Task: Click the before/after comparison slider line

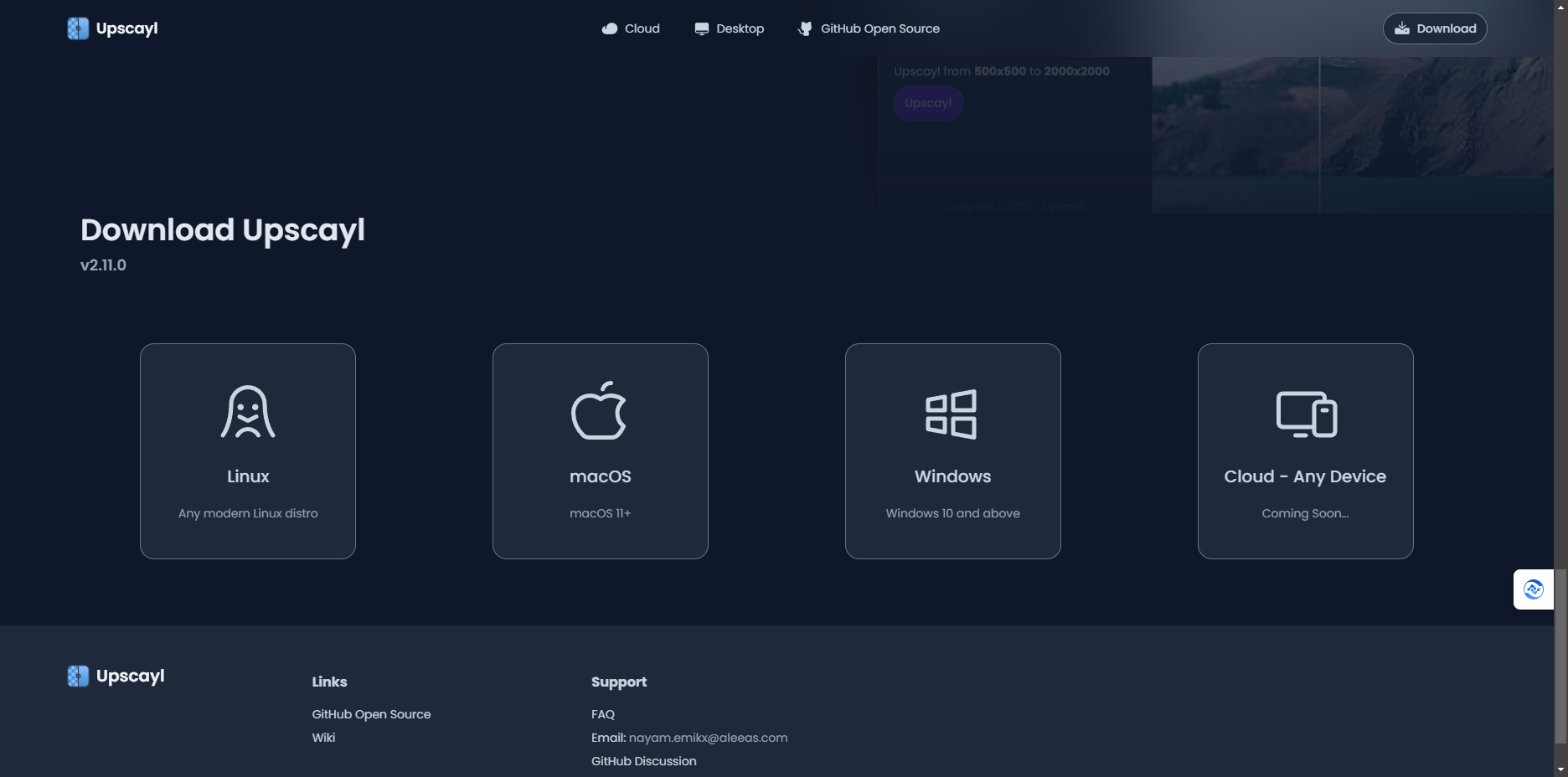Action: click(x=1319, y=135)
